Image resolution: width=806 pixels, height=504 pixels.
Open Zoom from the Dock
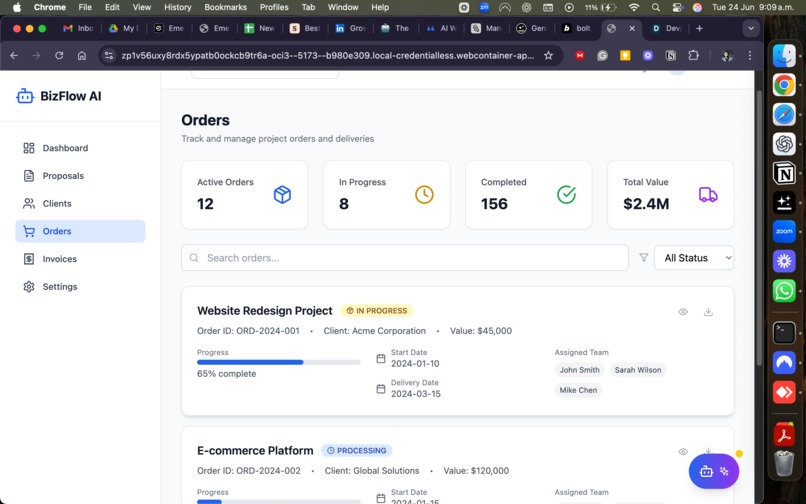click(x=784, y=231)
